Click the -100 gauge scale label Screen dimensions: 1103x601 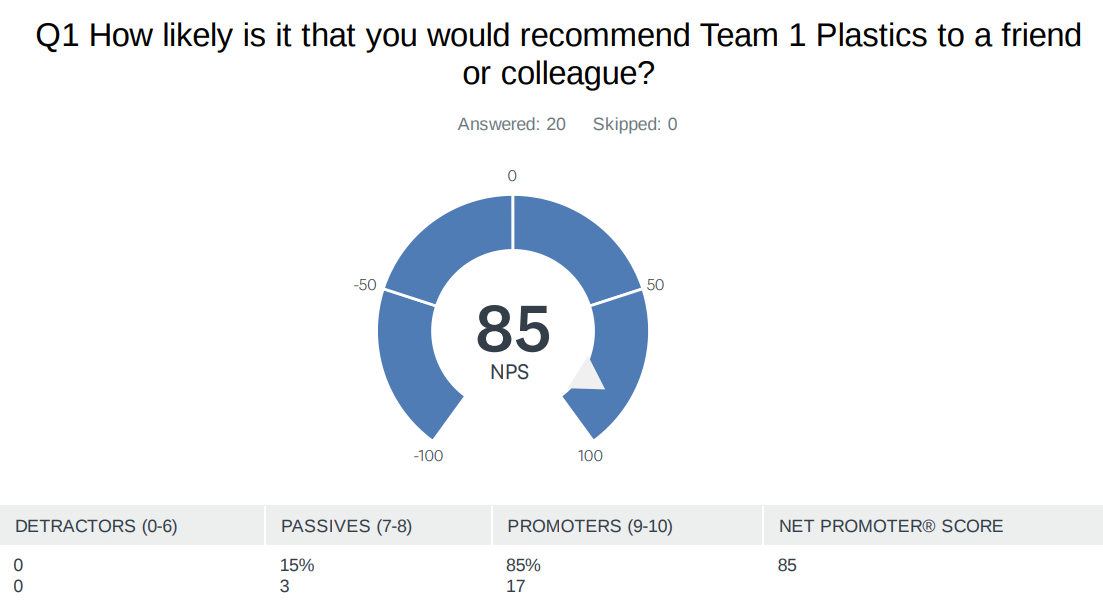coord(428,456)
